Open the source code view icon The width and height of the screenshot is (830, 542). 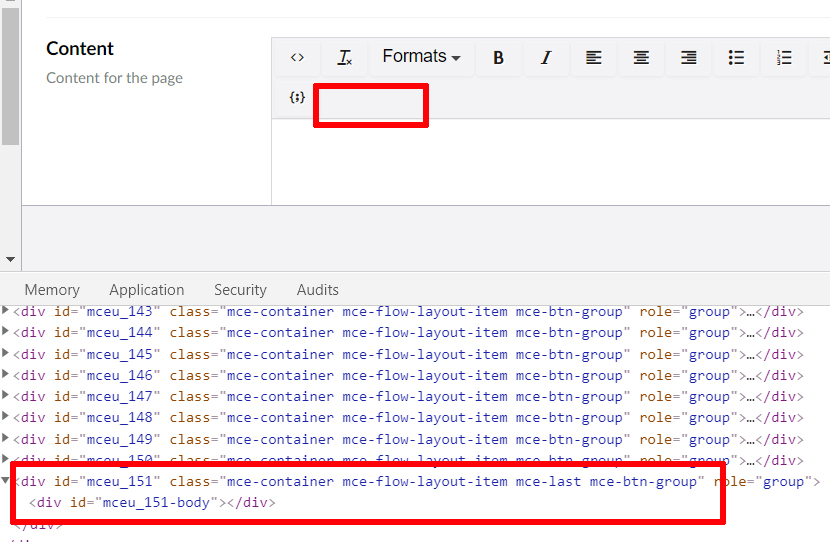297,57
